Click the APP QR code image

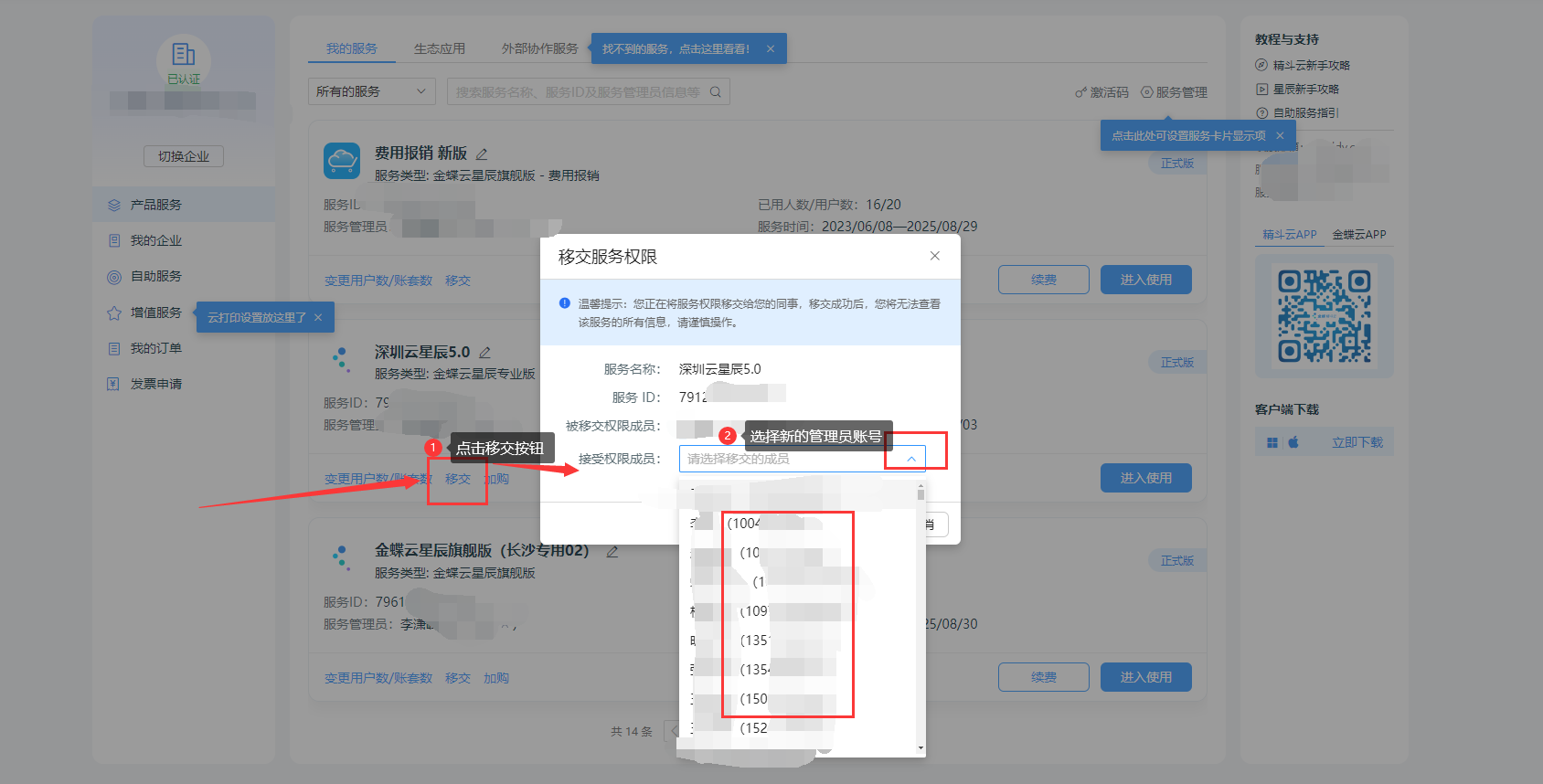point(1325,316)
